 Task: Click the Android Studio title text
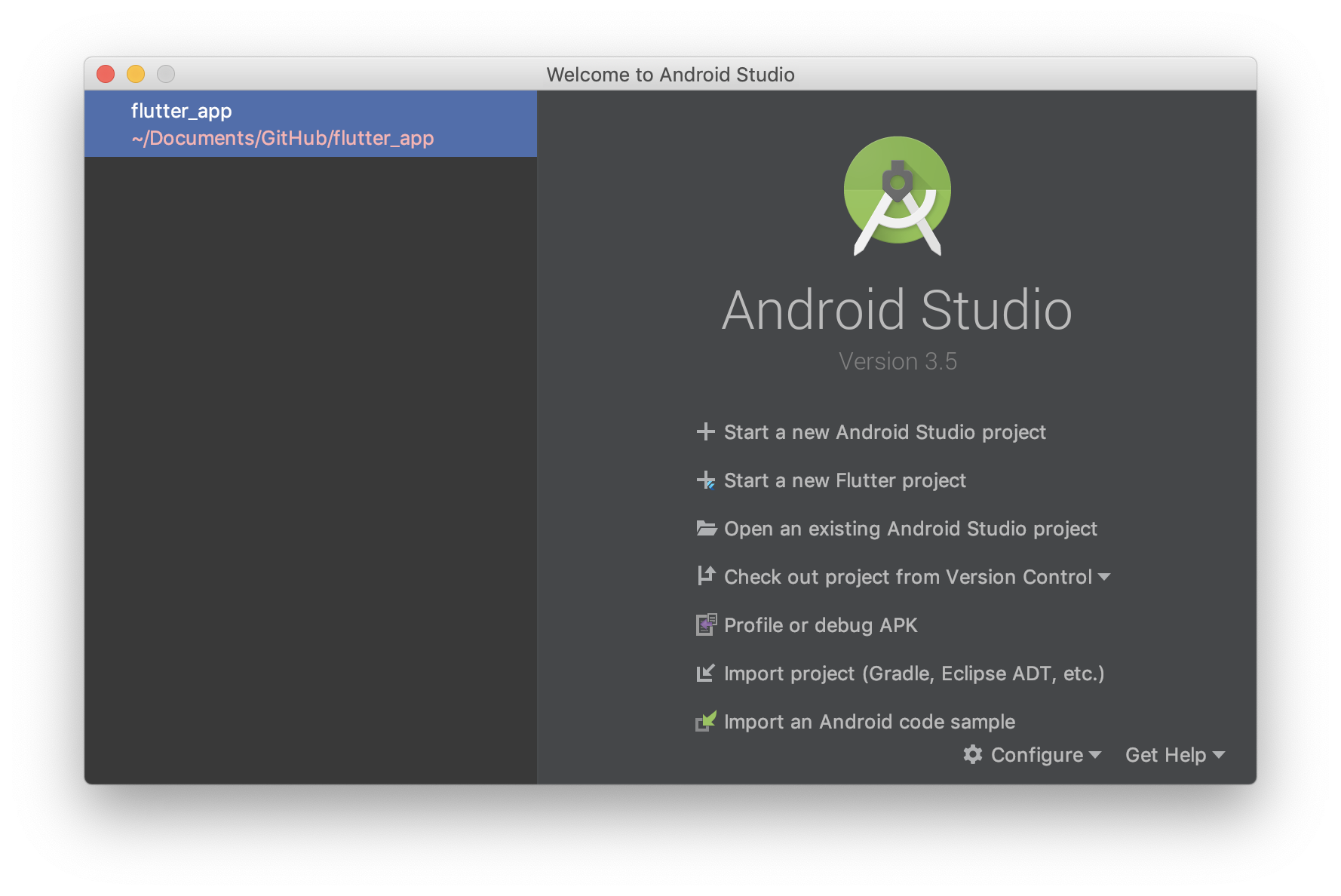point(897,310)
